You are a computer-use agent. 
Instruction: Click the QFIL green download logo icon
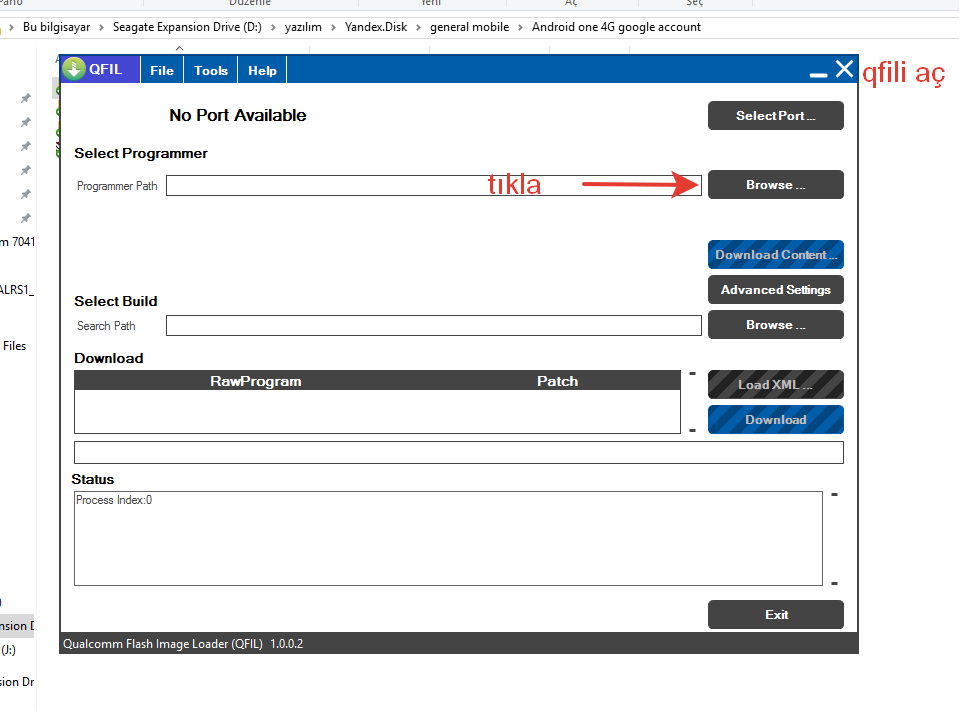coord(74,69)
